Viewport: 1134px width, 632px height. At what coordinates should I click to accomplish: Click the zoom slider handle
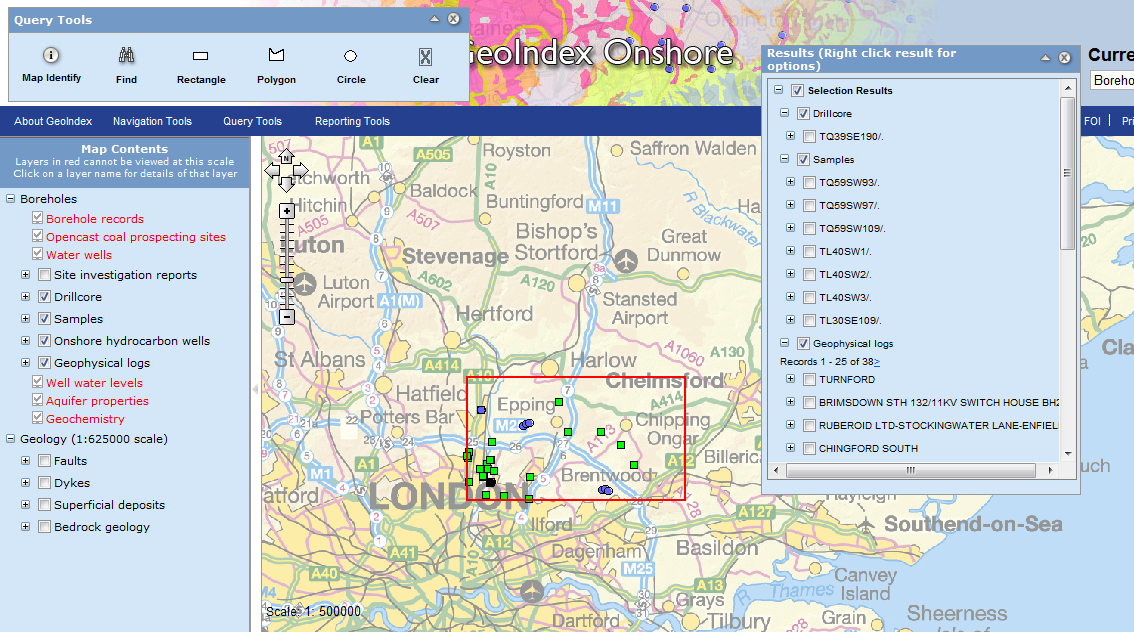[287, 280]
